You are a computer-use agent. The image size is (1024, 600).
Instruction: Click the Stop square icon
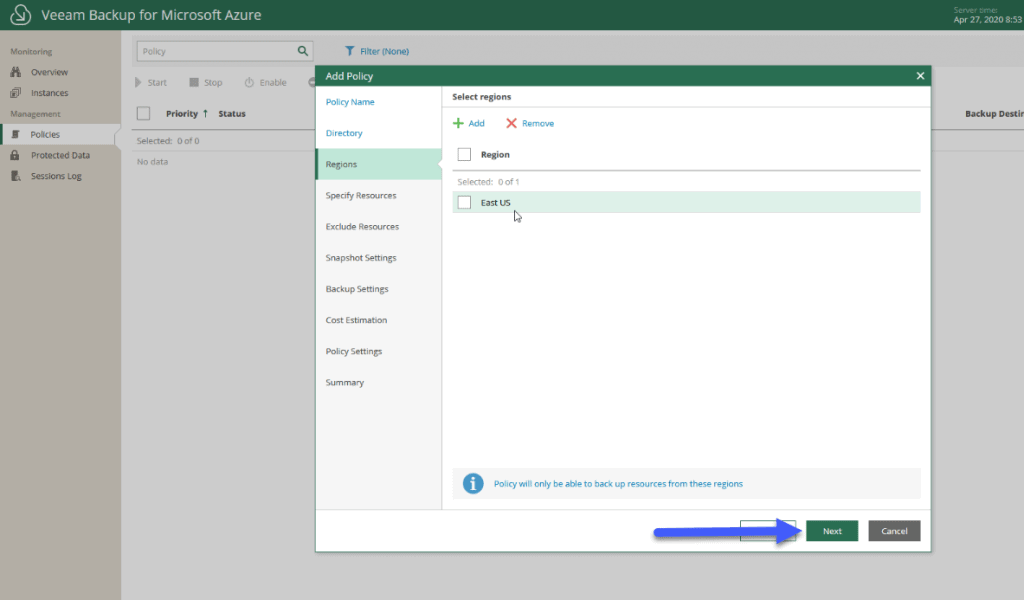tap(194, 82)
